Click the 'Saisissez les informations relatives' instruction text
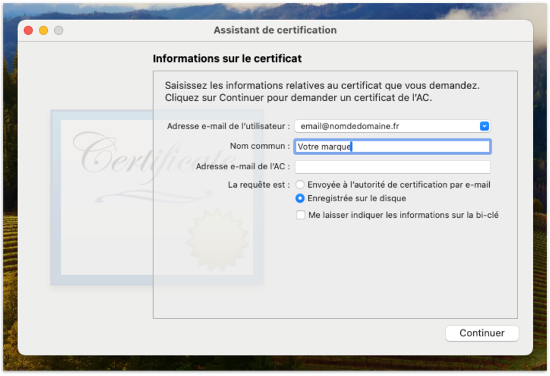Screen dimensions: 550x376 [x=322, y=92]
